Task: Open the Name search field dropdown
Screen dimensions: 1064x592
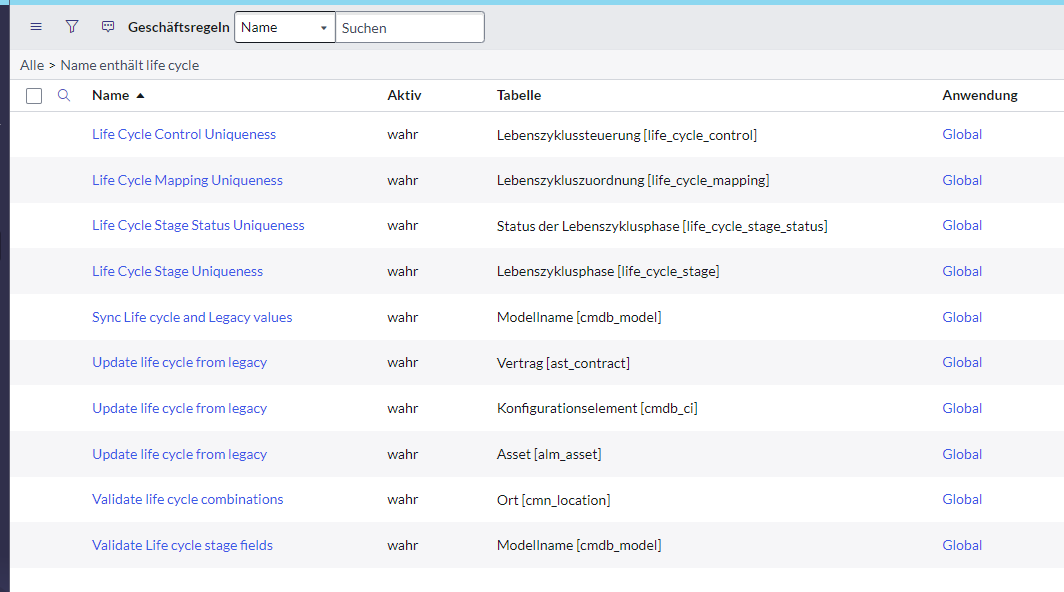Action: (x=285, y=27)
